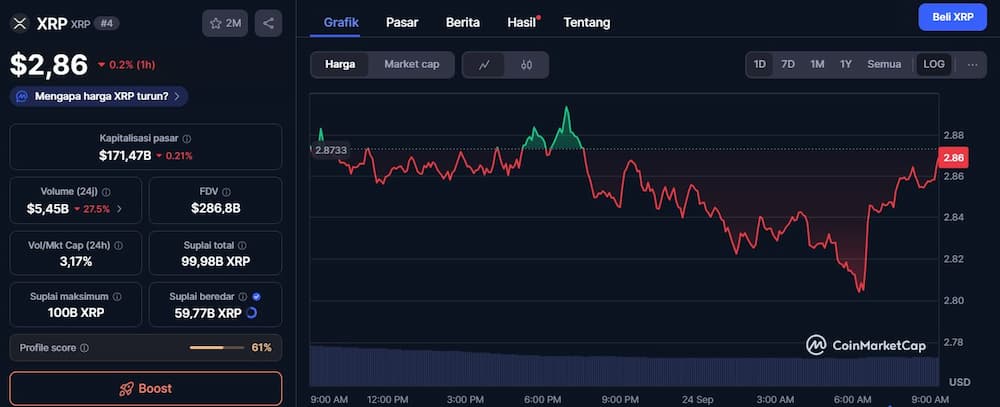This screenshot has height=407, width=1000.
Task: Click the 99,98B XRP total supply value
Action: pos(216,262)
